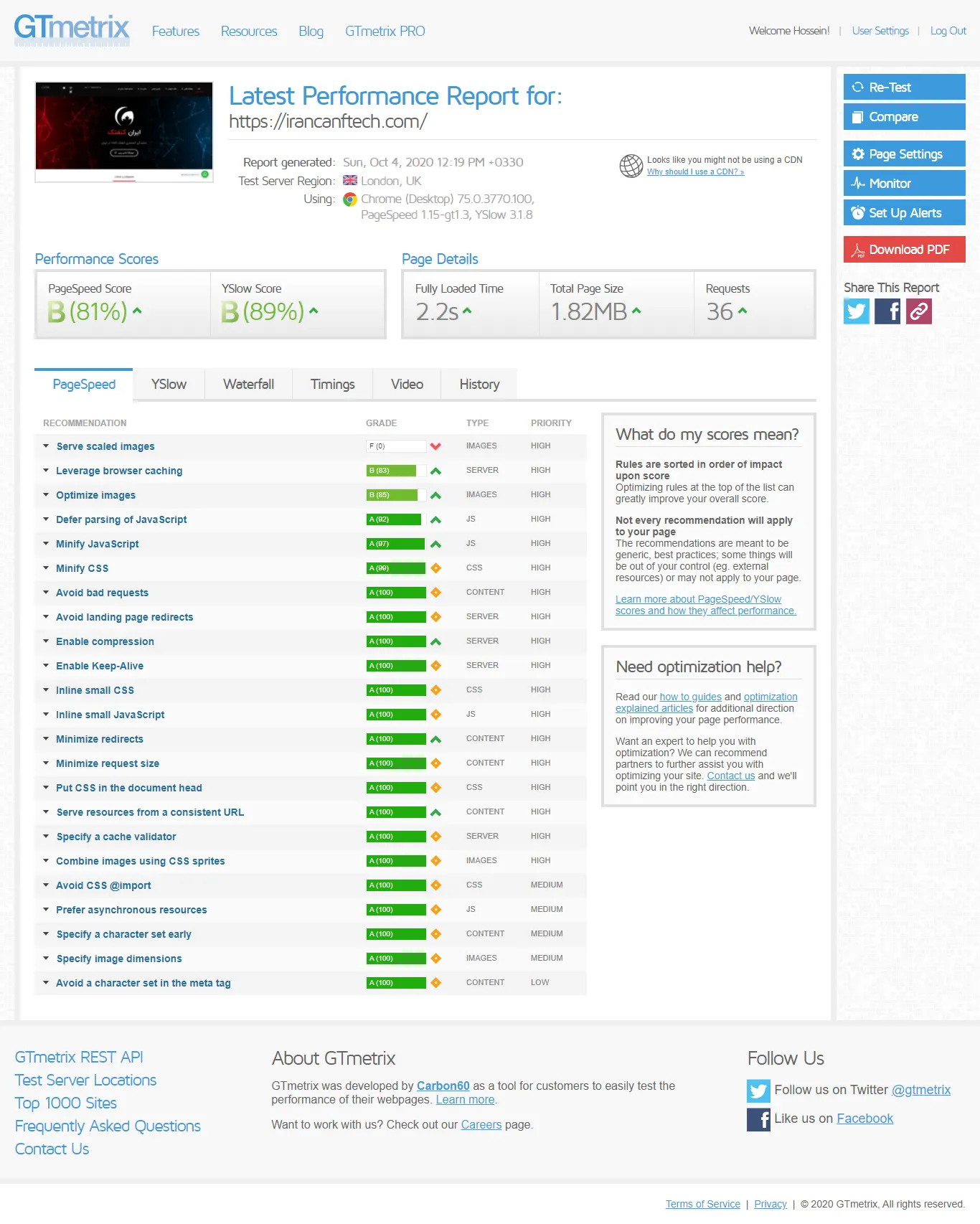Screen dimensions: 980x1224
Task: Click the Optimize images grade bar
Action: click(x=397, y=495)
